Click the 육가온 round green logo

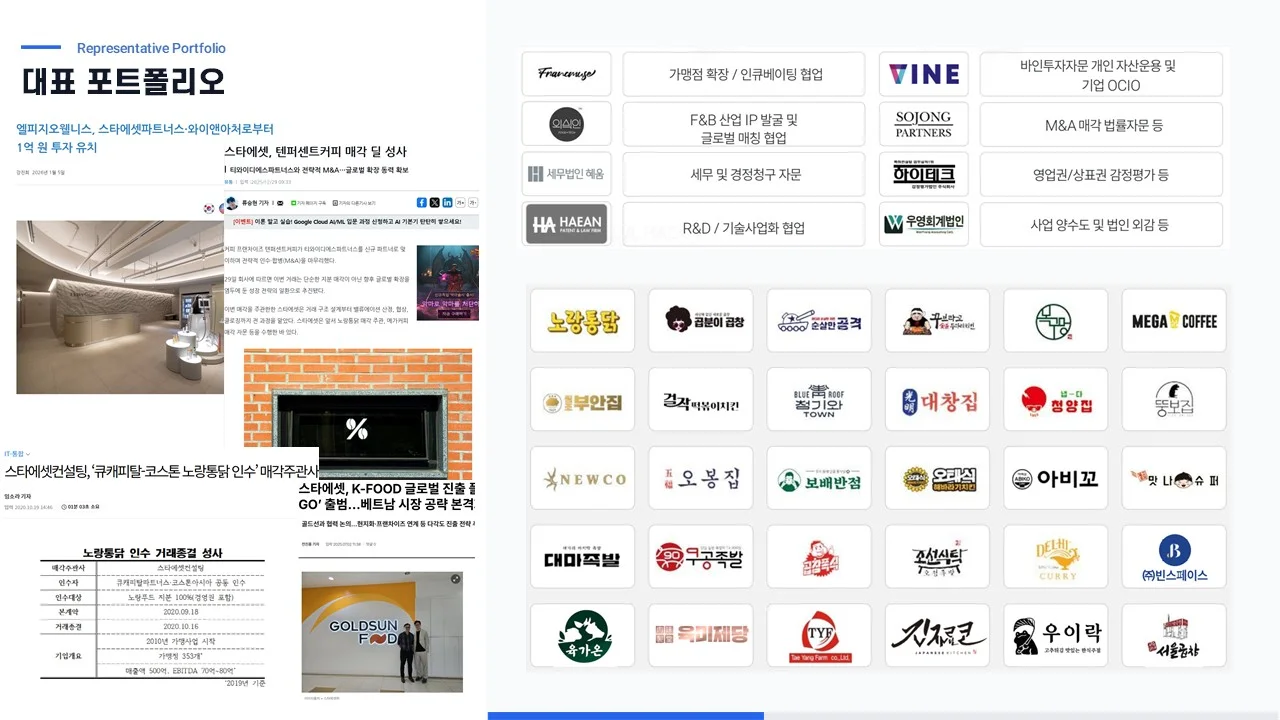(x=582, y=635)
